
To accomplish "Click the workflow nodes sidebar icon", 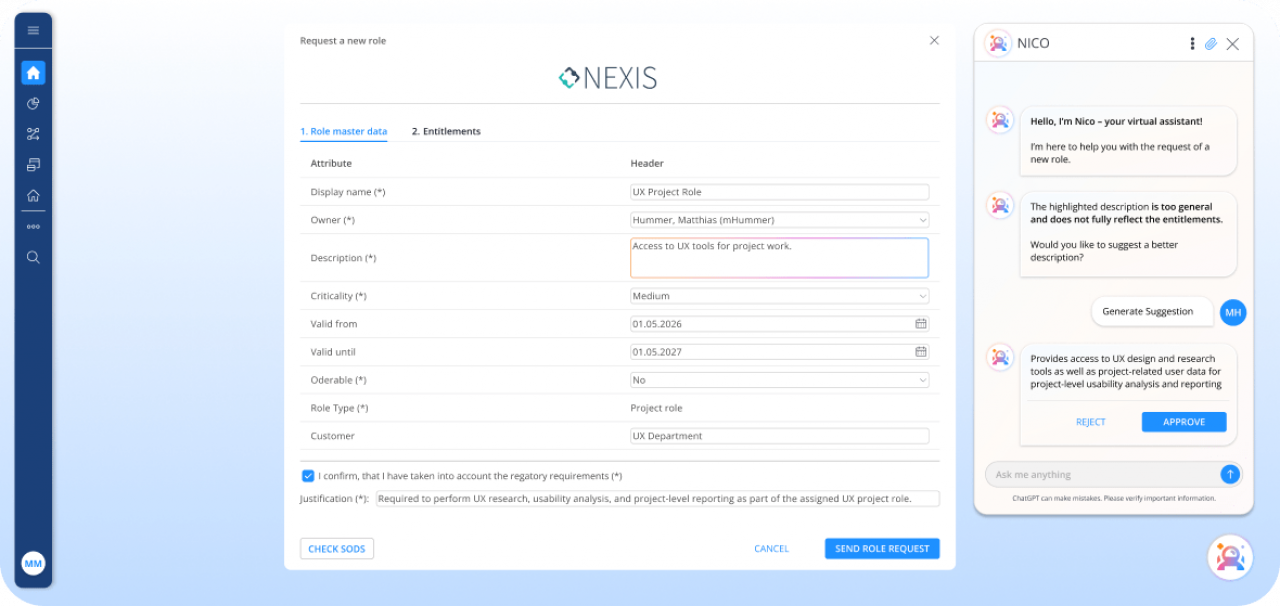I will 33,134.
